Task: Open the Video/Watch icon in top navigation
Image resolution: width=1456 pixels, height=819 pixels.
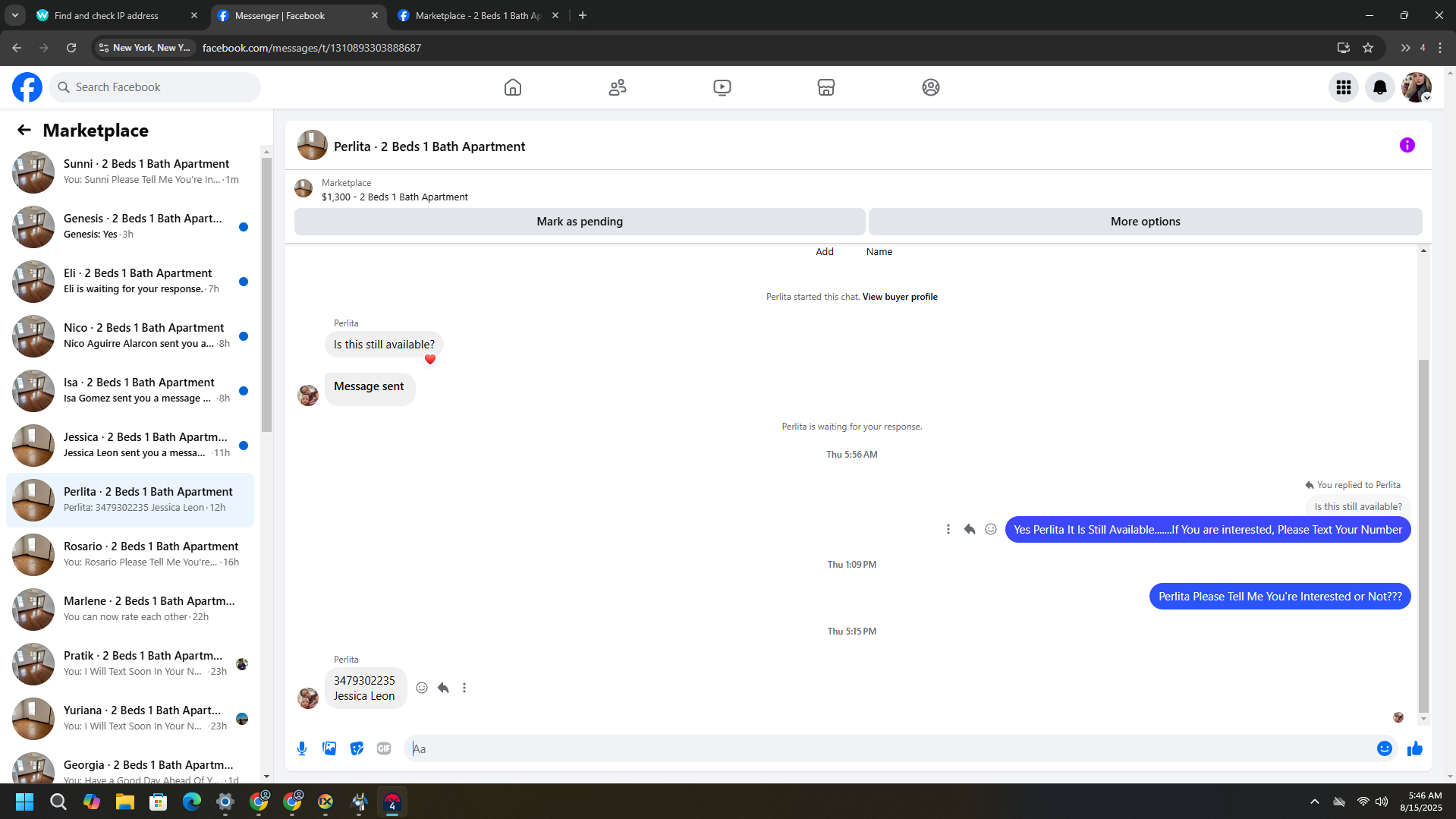Action: pos(722,87)
